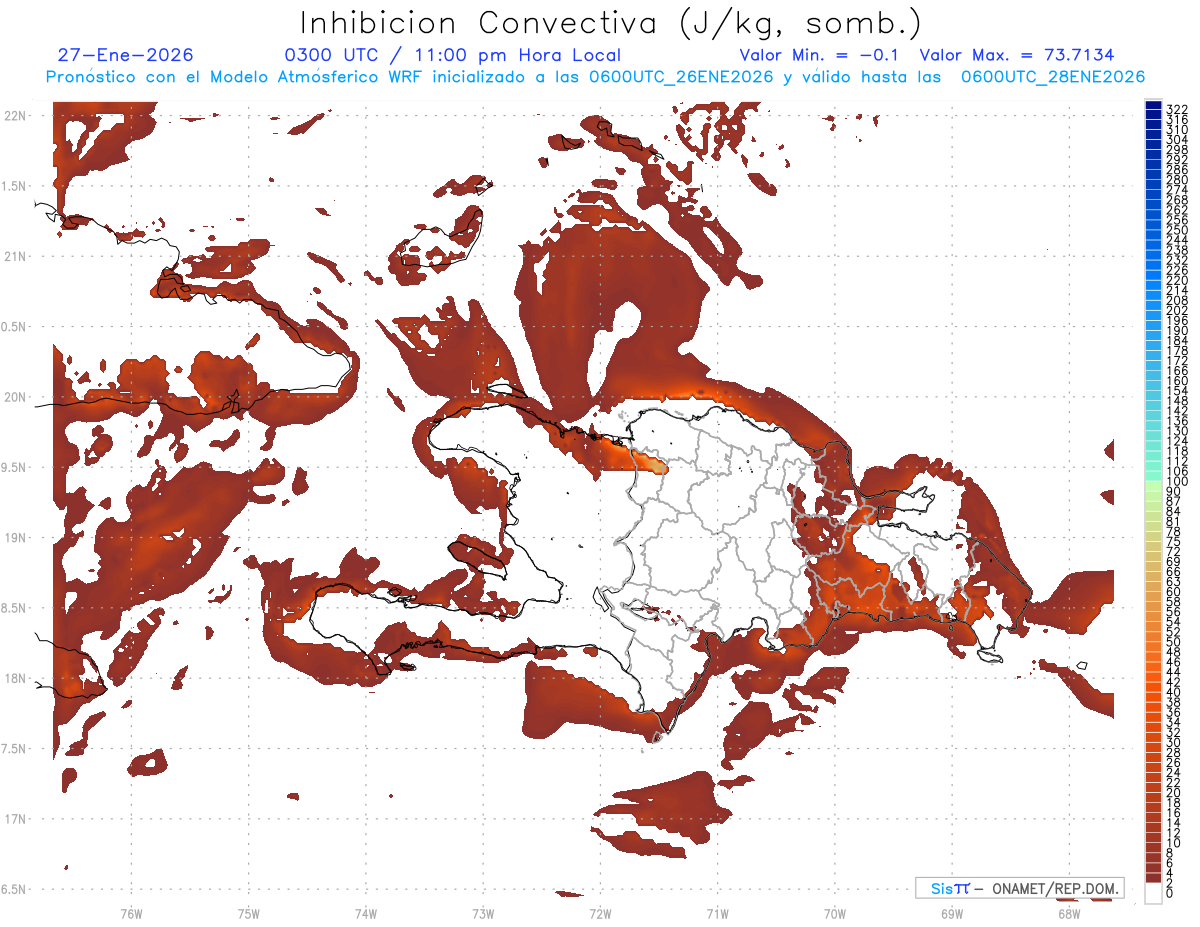
Task: Click the 72W longitude label
Action: pyautogui.click(x=600, y=912)
